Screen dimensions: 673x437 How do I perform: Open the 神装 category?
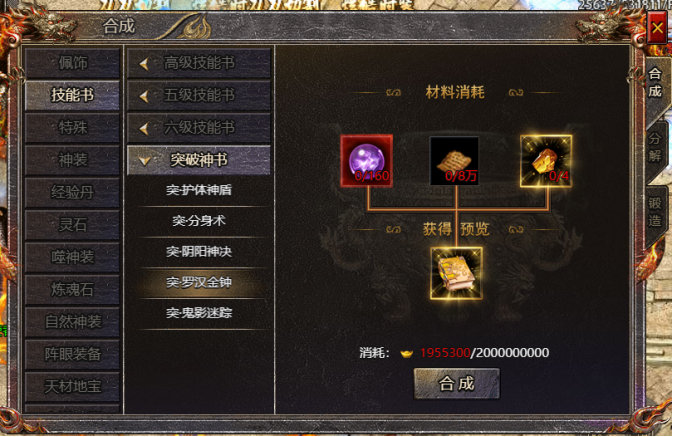(x=73, y=160)
